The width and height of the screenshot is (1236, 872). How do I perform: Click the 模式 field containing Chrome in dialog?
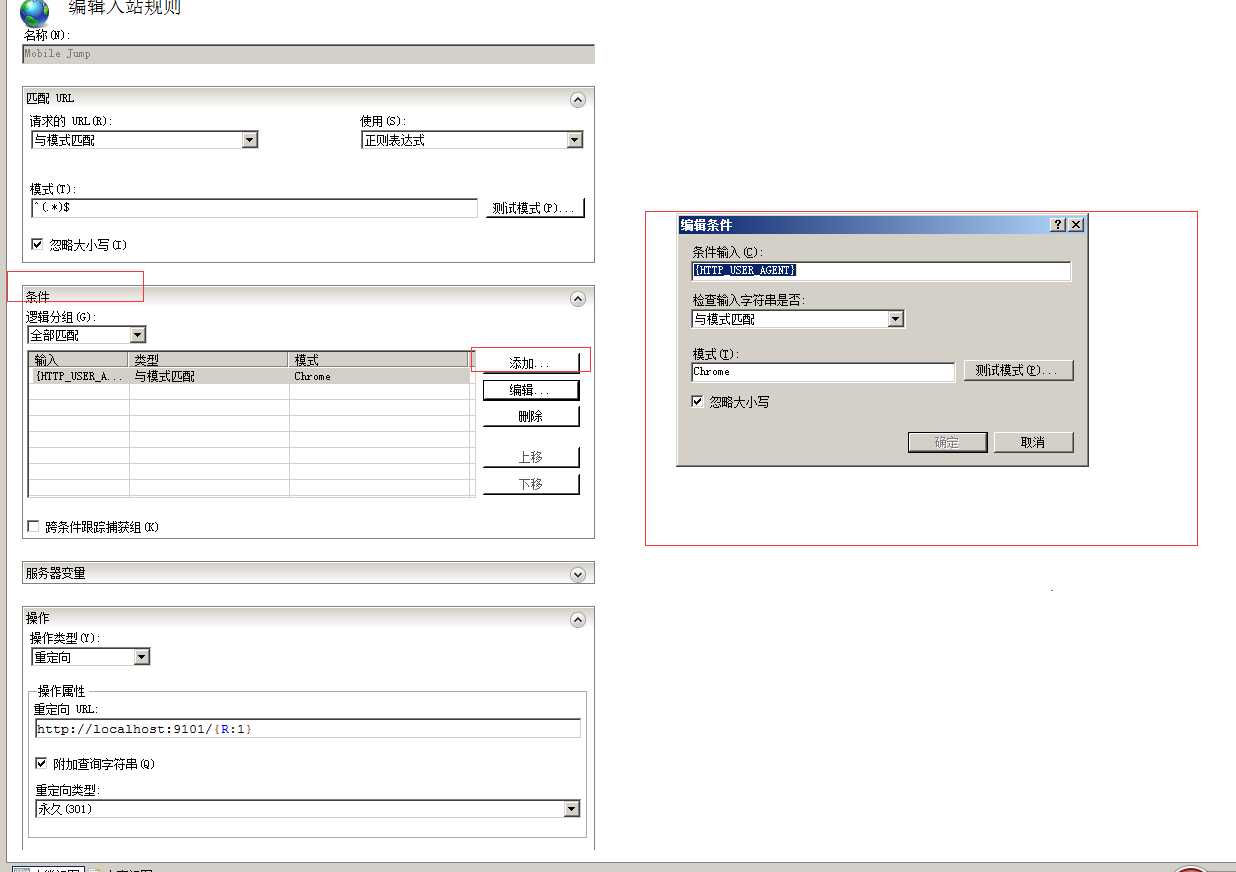[823, 372]
